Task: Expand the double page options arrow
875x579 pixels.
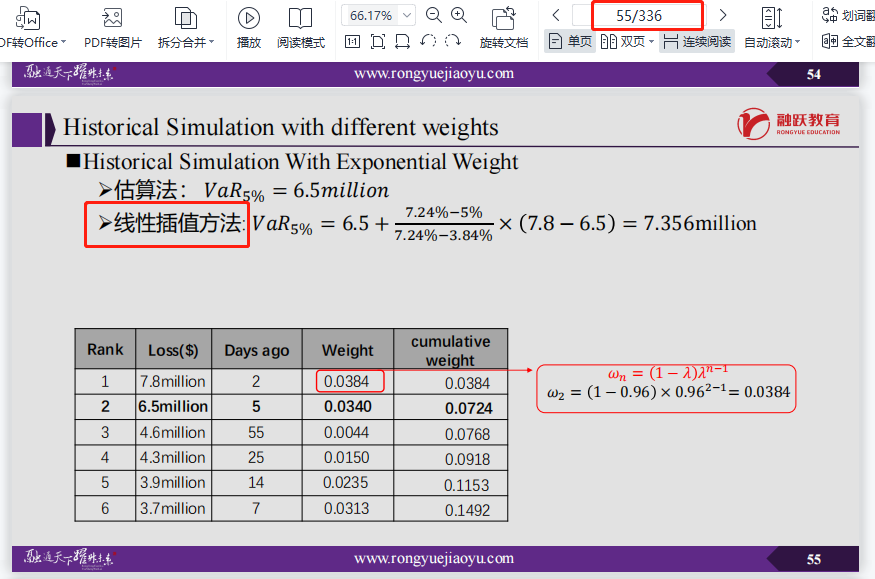Action: [x=651, y=42]
